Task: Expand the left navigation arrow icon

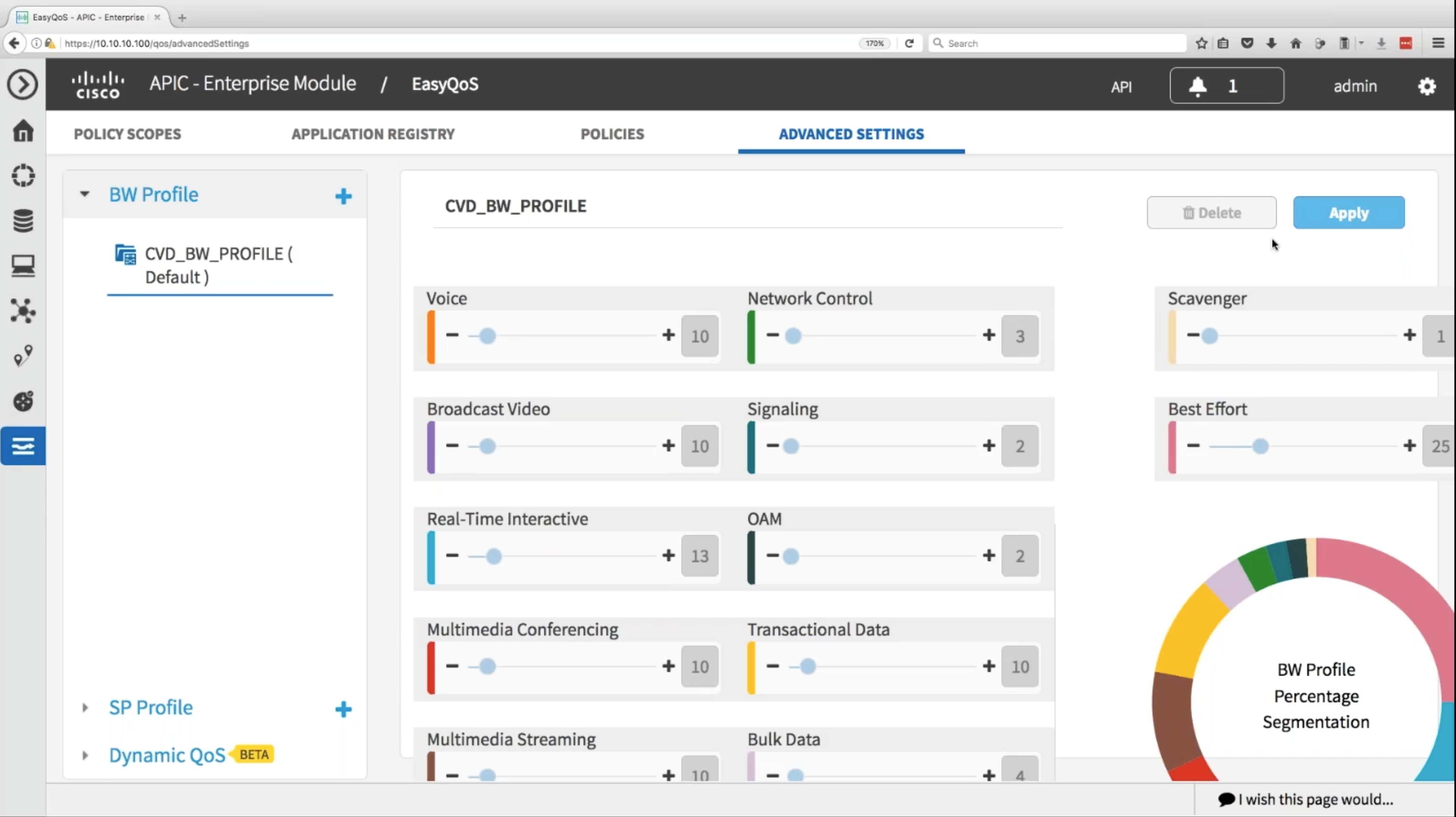Action: [x=23, y=85]
